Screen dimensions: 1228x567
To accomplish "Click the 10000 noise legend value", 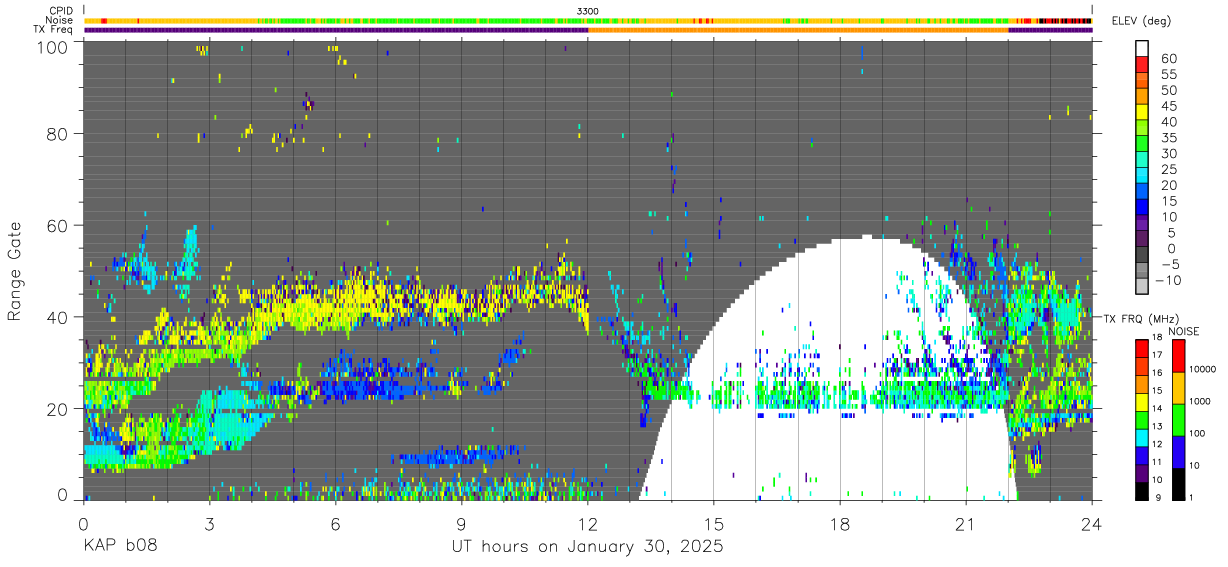I will [x=1204, y=370].
